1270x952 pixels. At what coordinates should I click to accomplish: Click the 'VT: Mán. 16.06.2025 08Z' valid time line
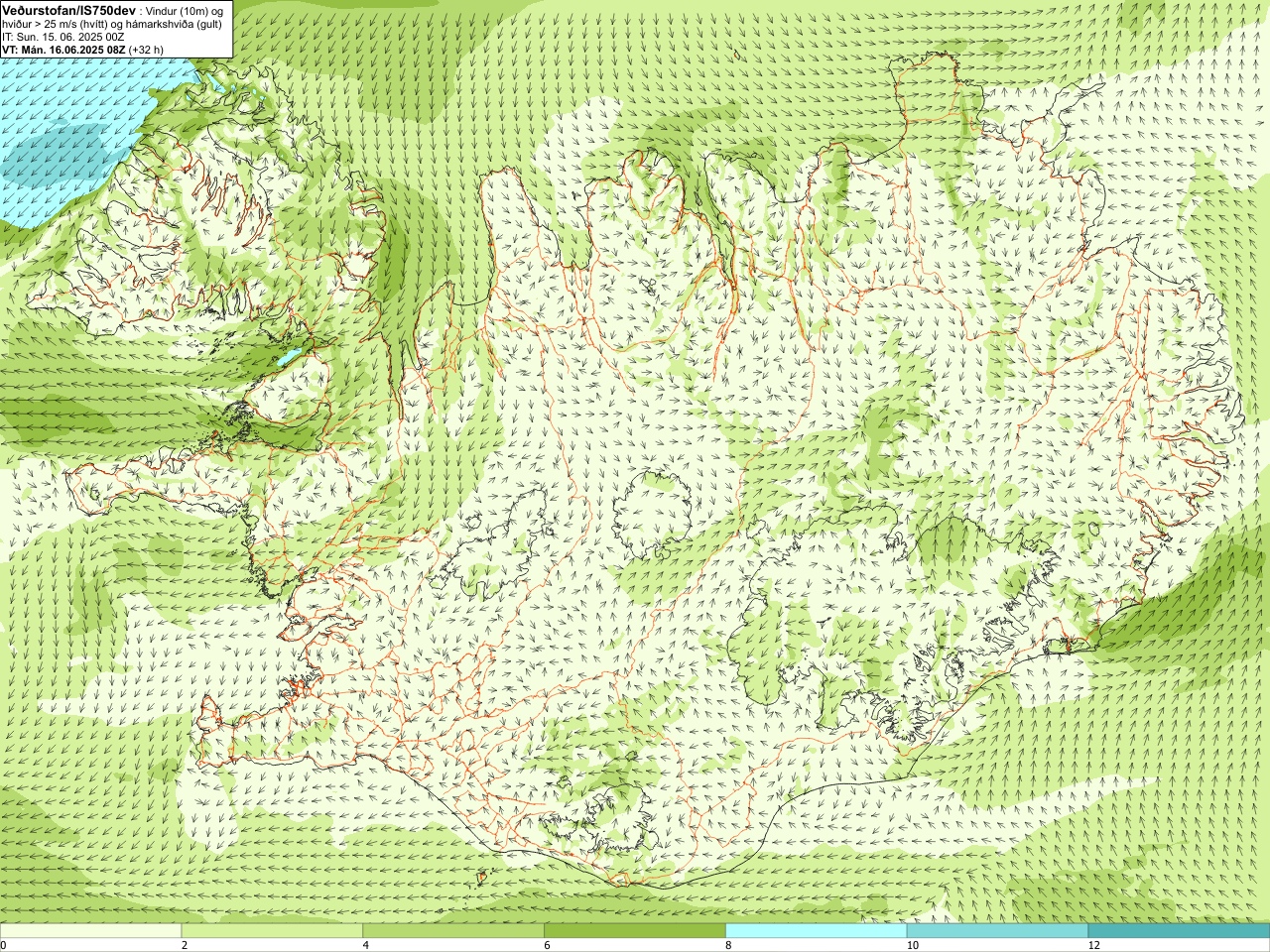tap(63, 49)
